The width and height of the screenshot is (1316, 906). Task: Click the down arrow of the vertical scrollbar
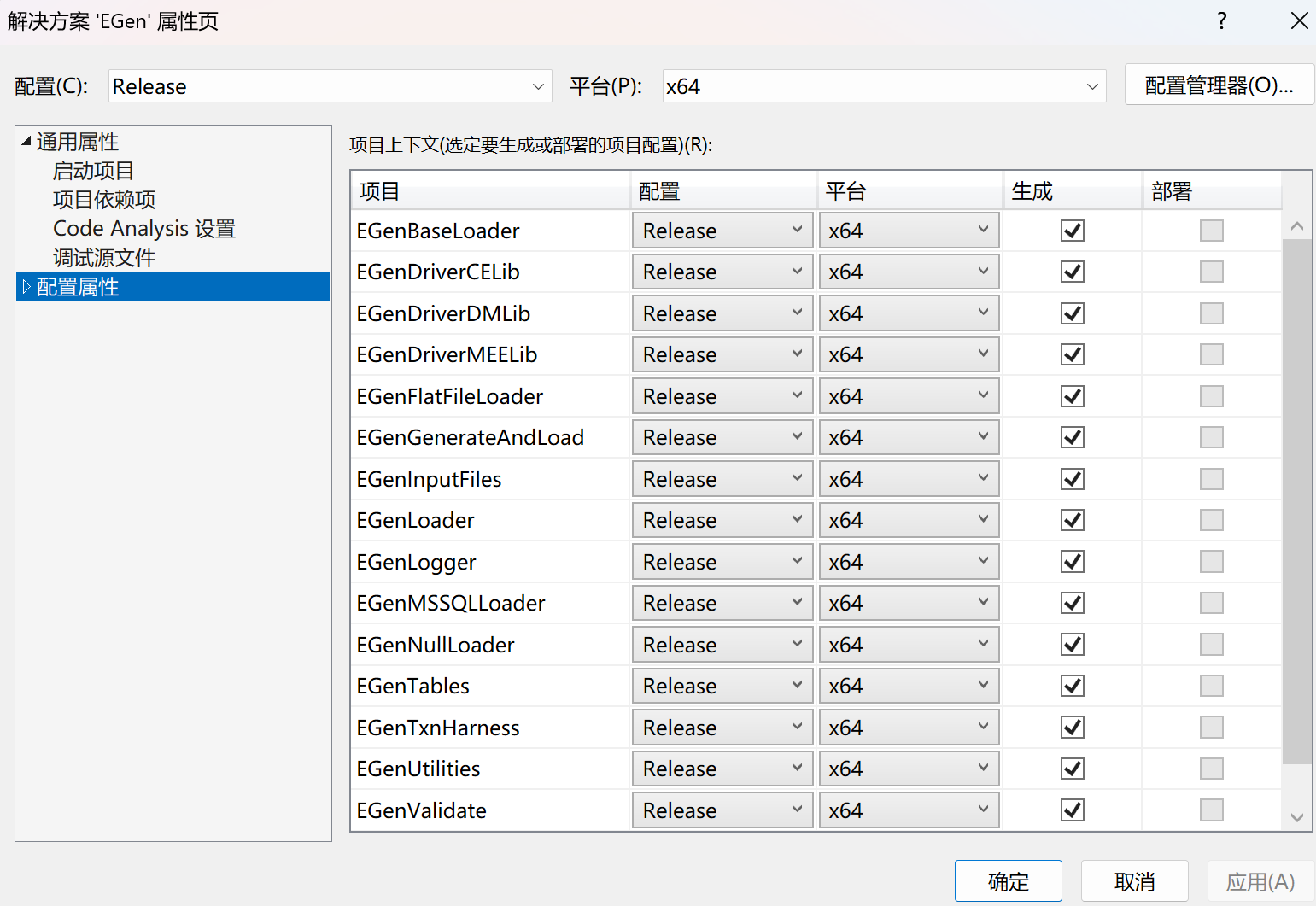[1297, 817]
